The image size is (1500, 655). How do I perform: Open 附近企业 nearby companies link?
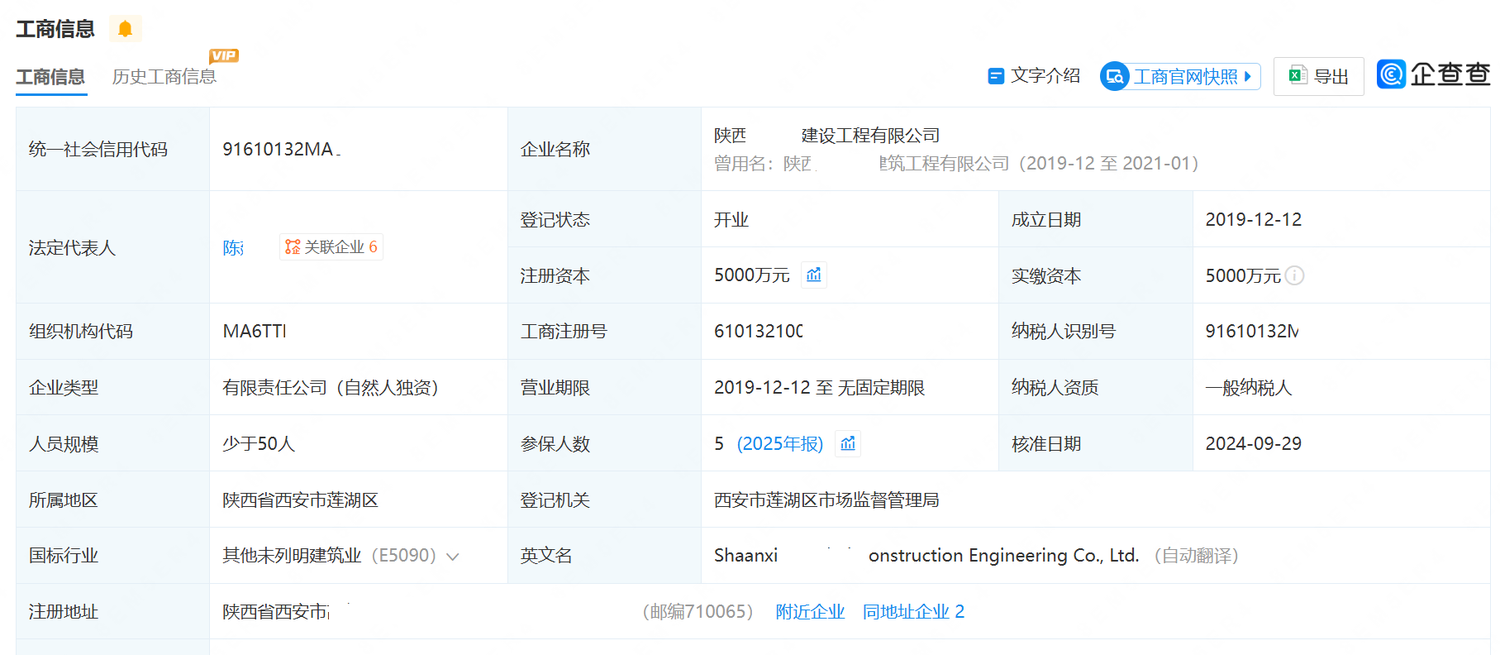click(x=810, y=612)
